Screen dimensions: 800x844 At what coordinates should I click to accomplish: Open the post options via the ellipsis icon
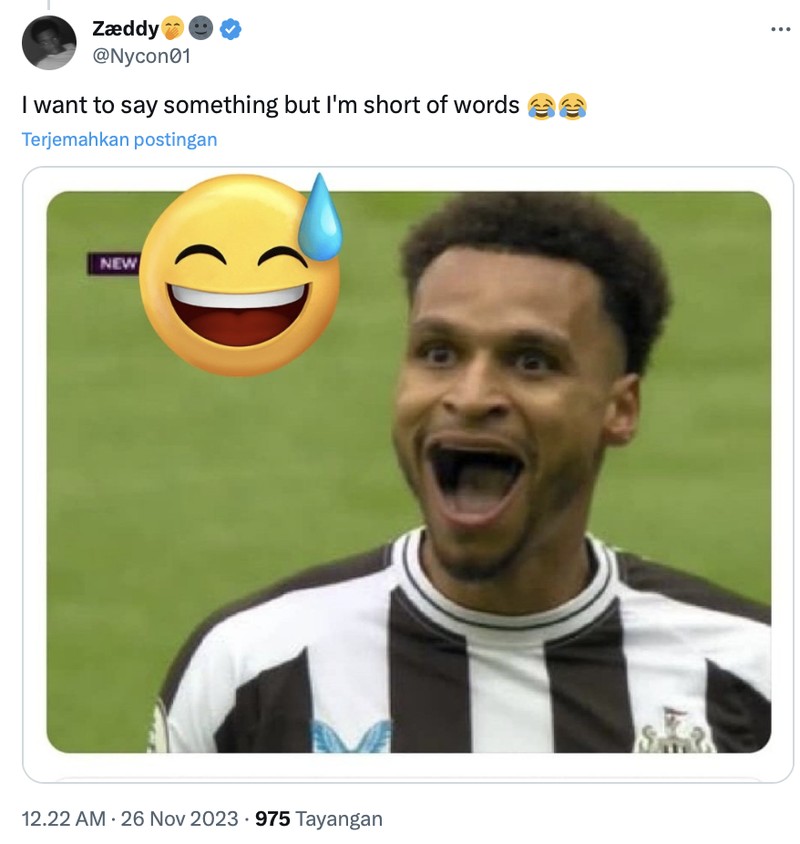point(778,30)
